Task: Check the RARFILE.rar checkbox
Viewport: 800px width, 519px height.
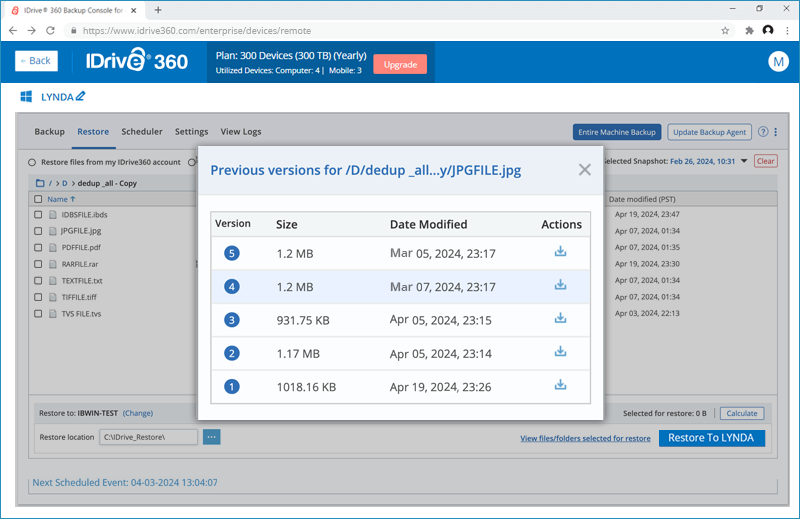Action: click(38, 264)
